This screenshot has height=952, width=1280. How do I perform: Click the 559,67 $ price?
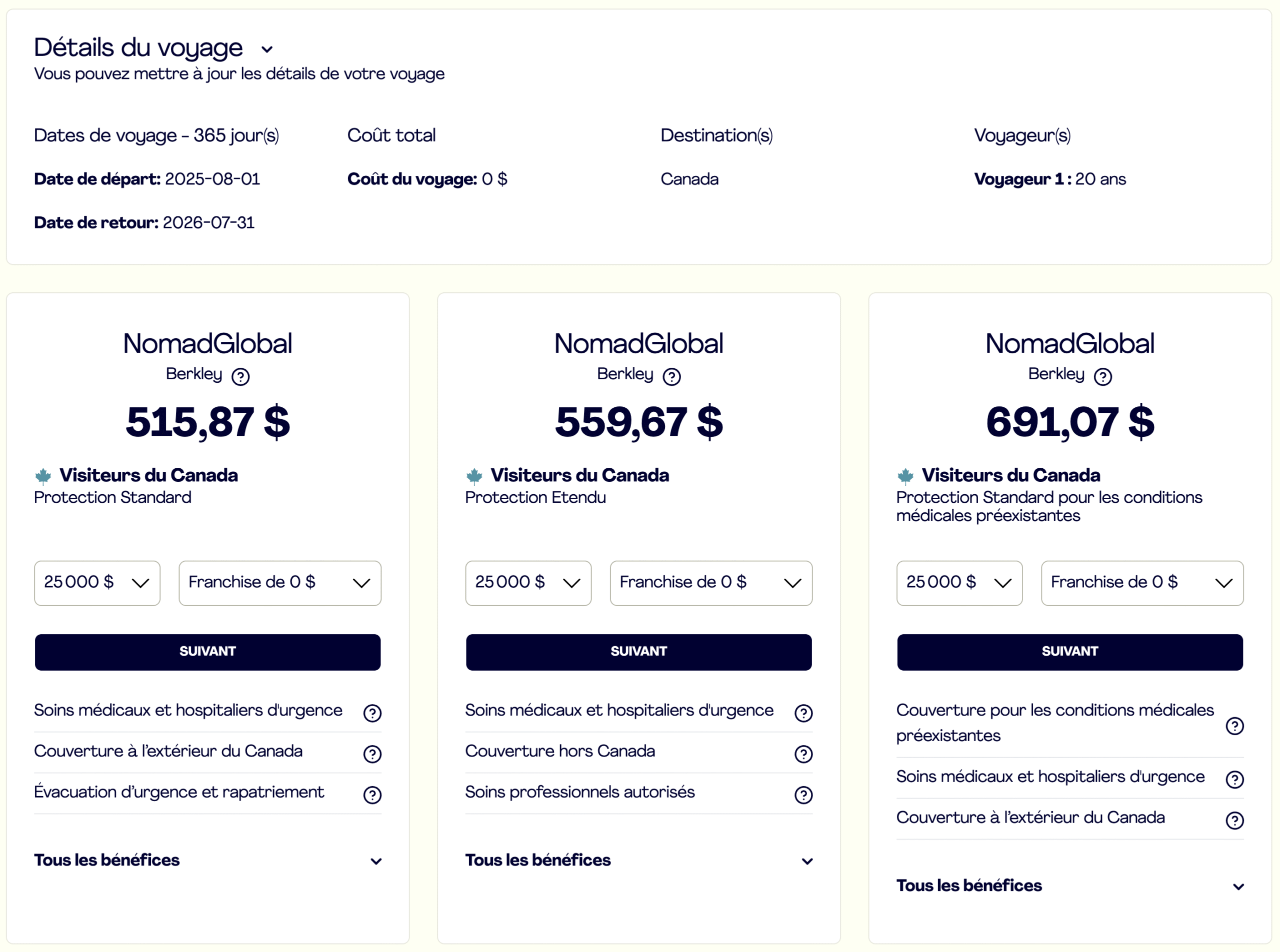point(639,422)
